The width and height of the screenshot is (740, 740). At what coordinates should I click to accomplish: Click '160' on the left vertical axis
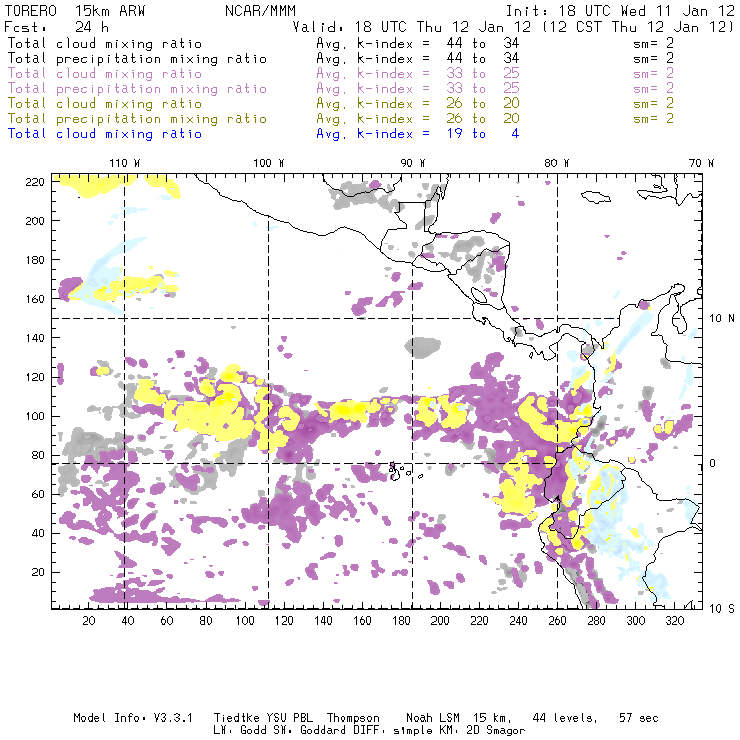click(35, 299)
